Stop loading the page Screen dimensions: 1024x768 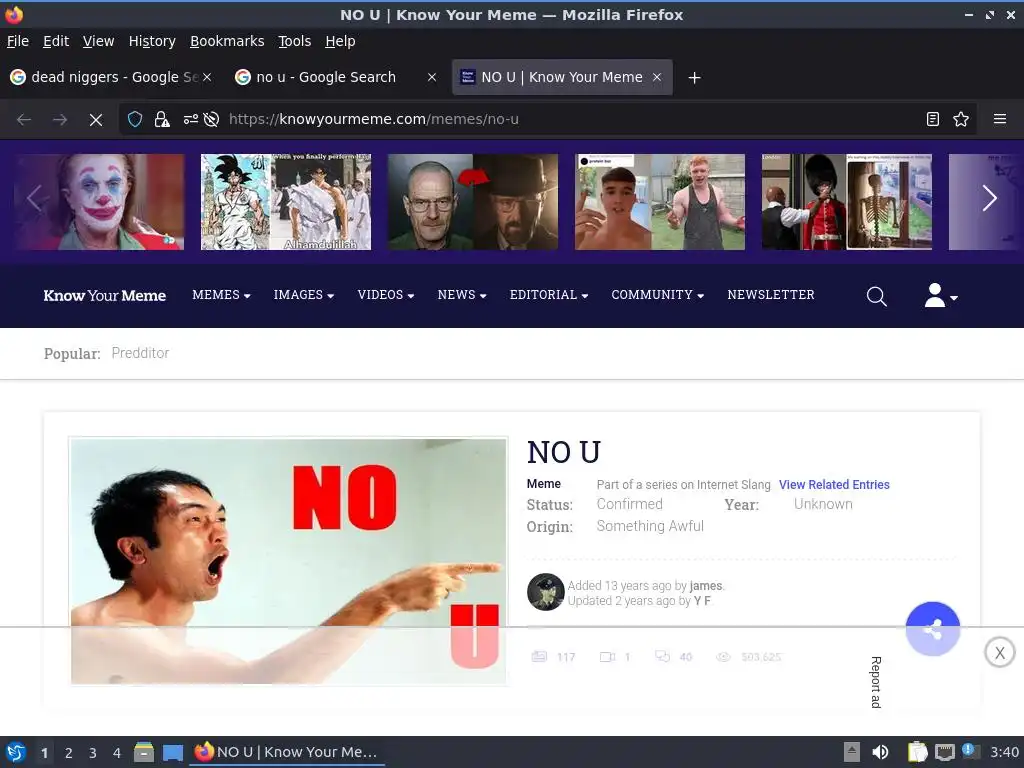[x=95, y=120]
